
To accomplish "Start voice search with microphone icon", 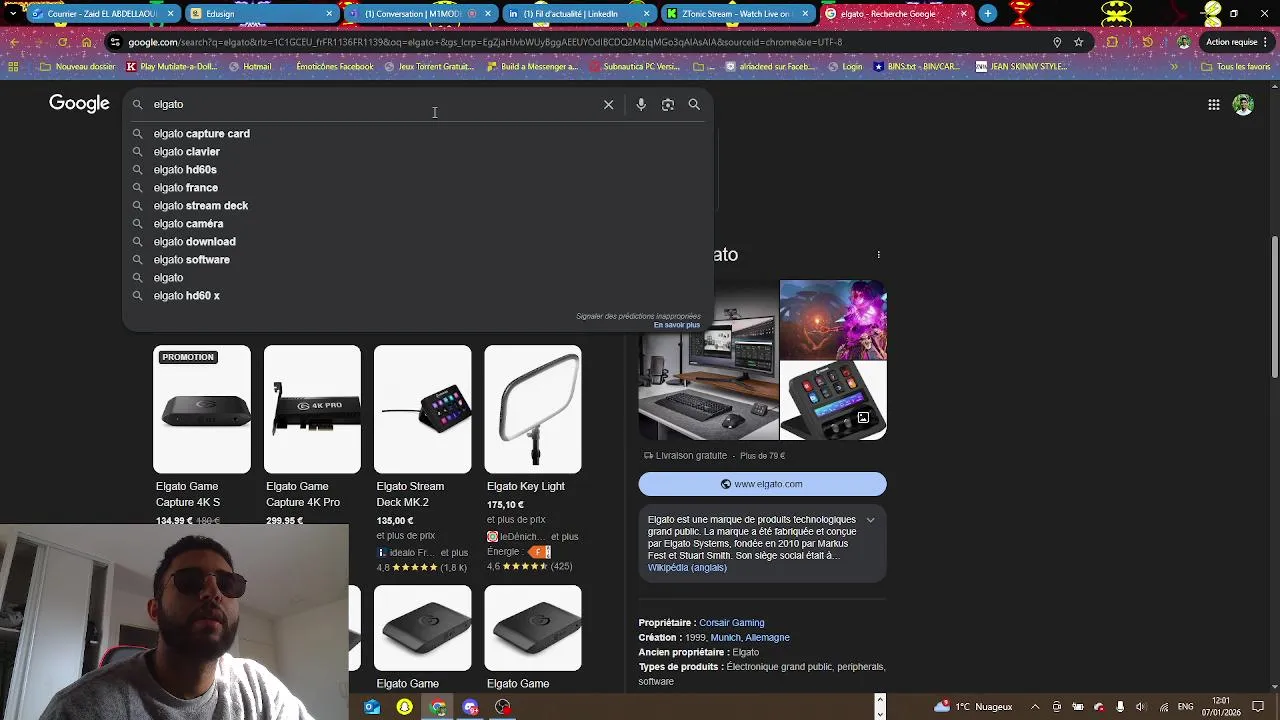I will (x=641, y=104).
